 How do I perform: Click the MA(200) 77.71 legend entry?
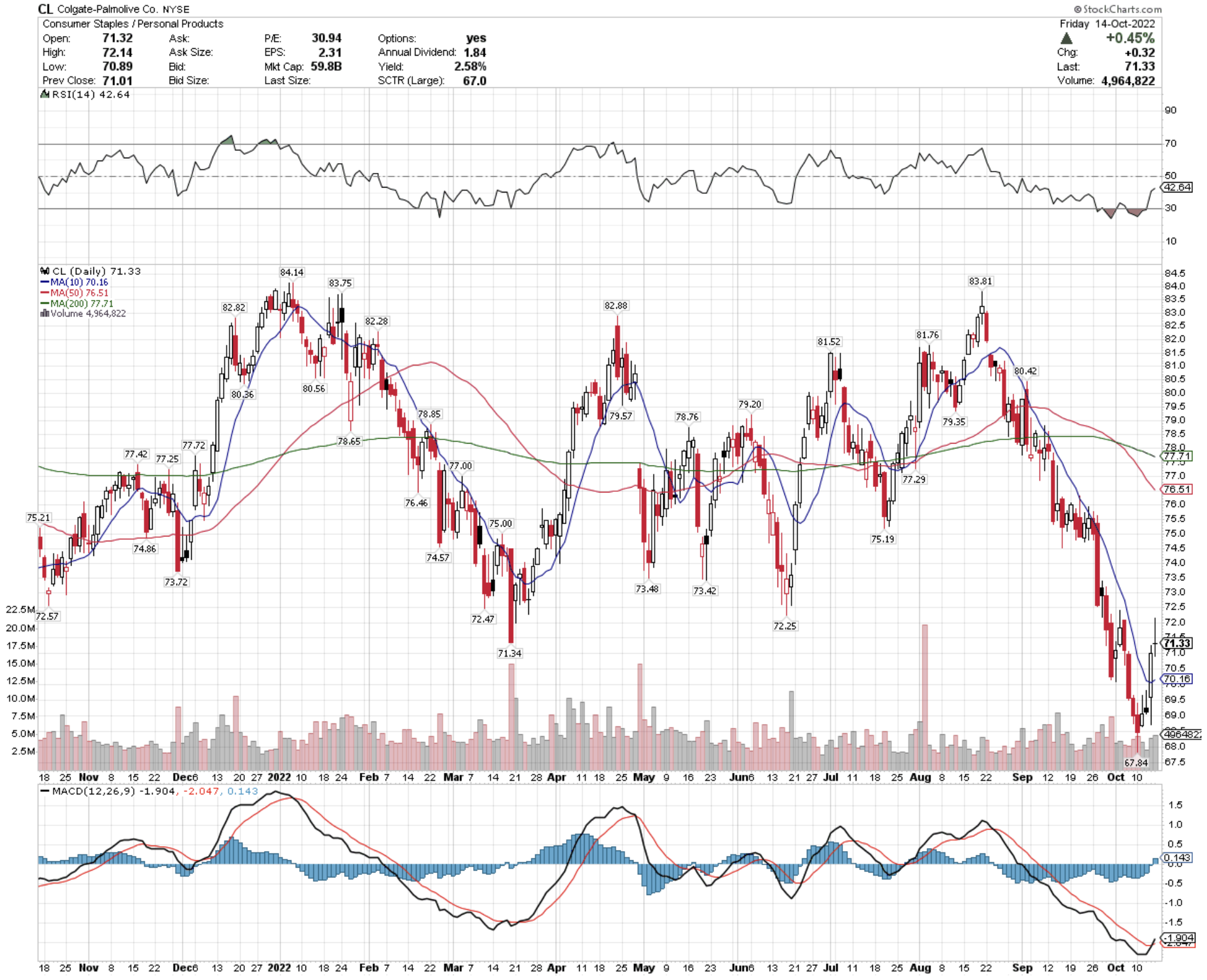click(76, 303)
